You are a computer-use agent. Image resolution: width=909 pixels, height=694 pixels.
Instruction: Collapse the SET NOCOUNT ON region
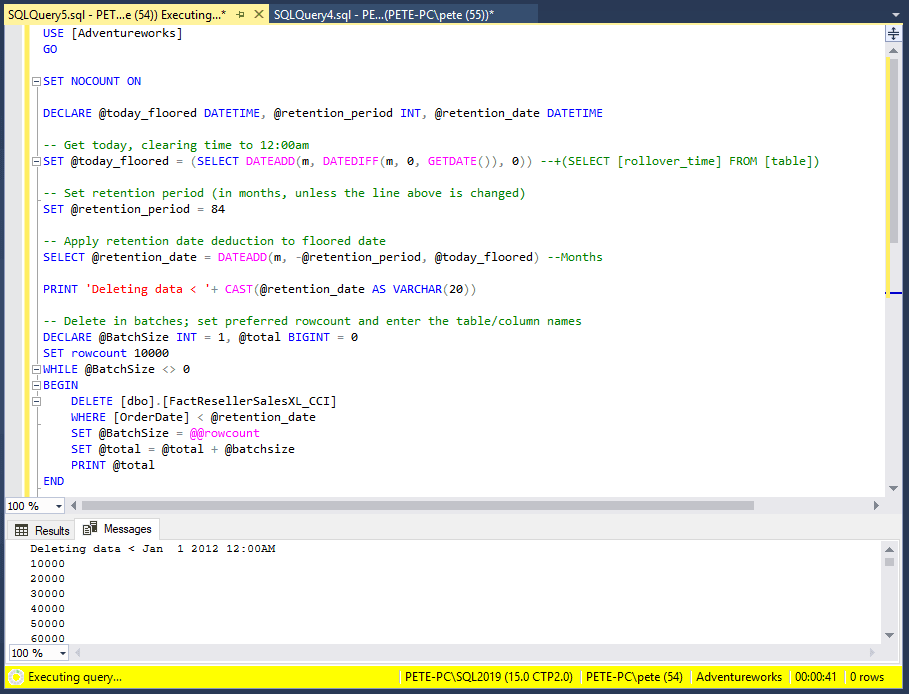click(36, 81)
